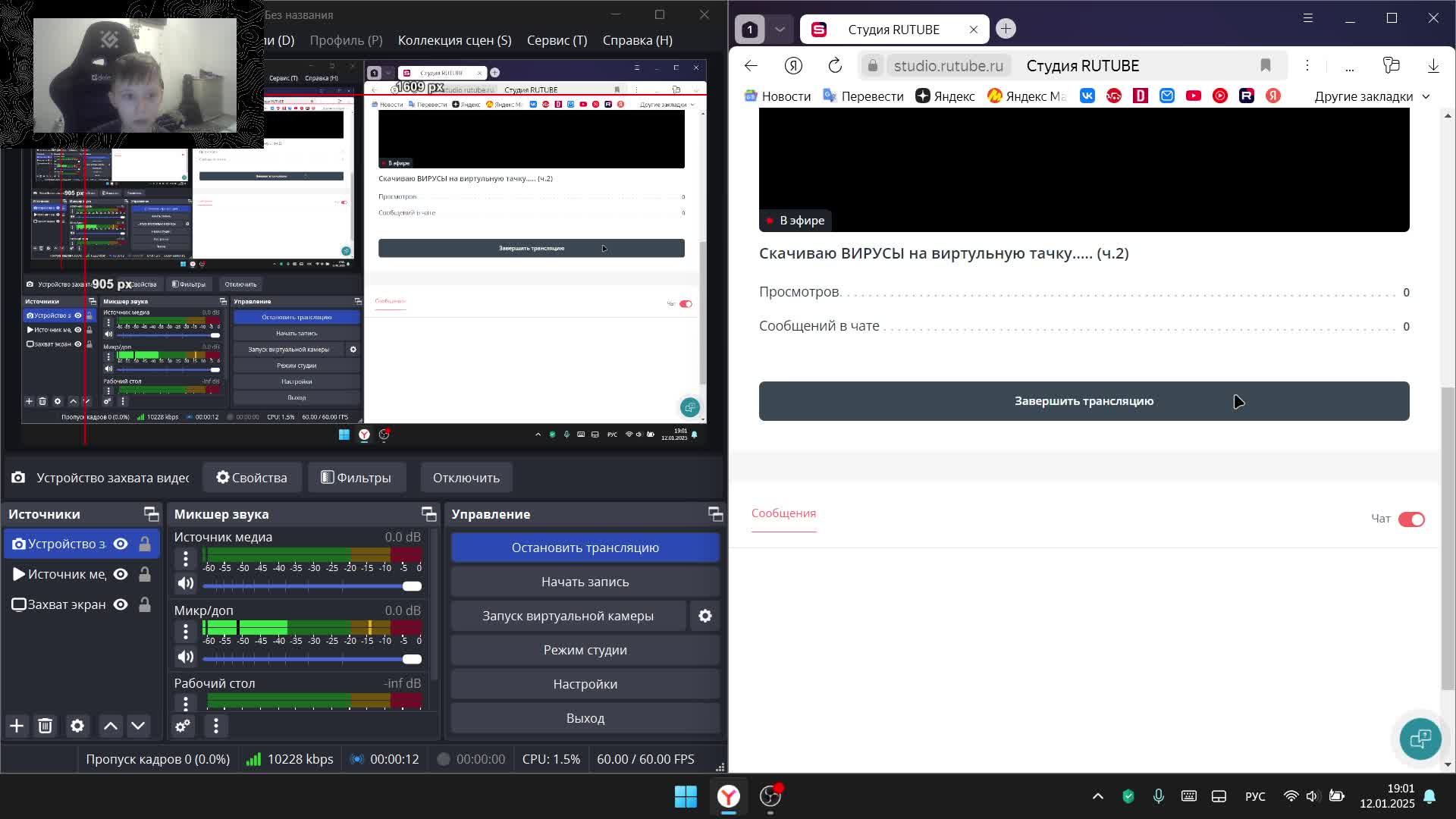This screenshot has height=819, width=1456.
Task: Switch keyboard language РУС in tray
Action: pos(1255,796)
